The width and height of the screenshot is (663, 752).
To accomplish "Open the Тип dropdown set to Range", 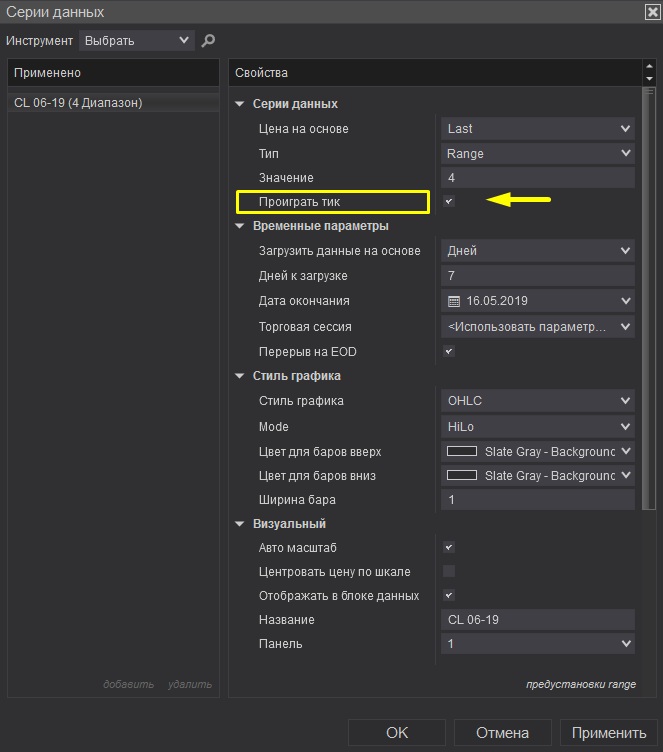I will tap(538, 154).
